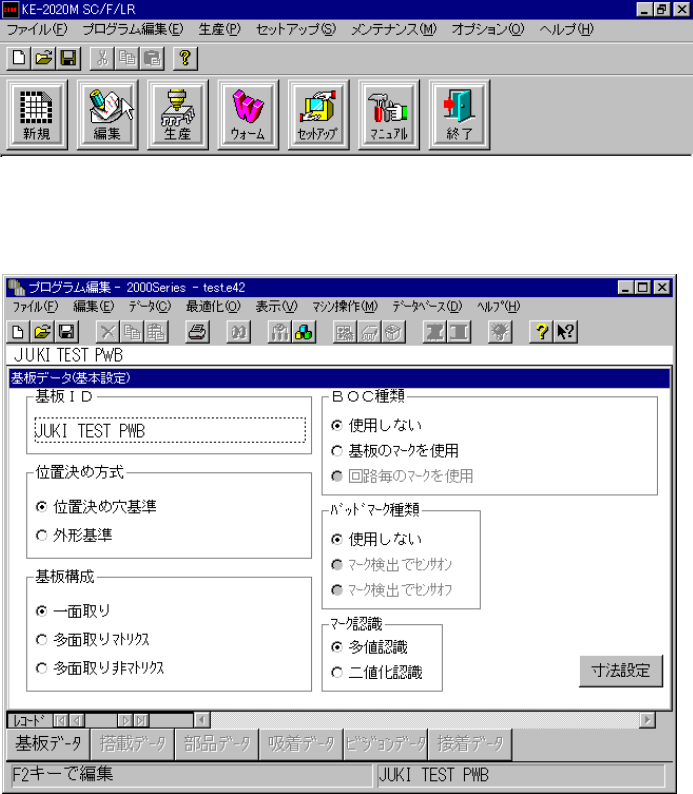The width and height of the screenshot is (693, 794).
Task: Click the 寸法設定 button
Action: (x=621, y=671)
